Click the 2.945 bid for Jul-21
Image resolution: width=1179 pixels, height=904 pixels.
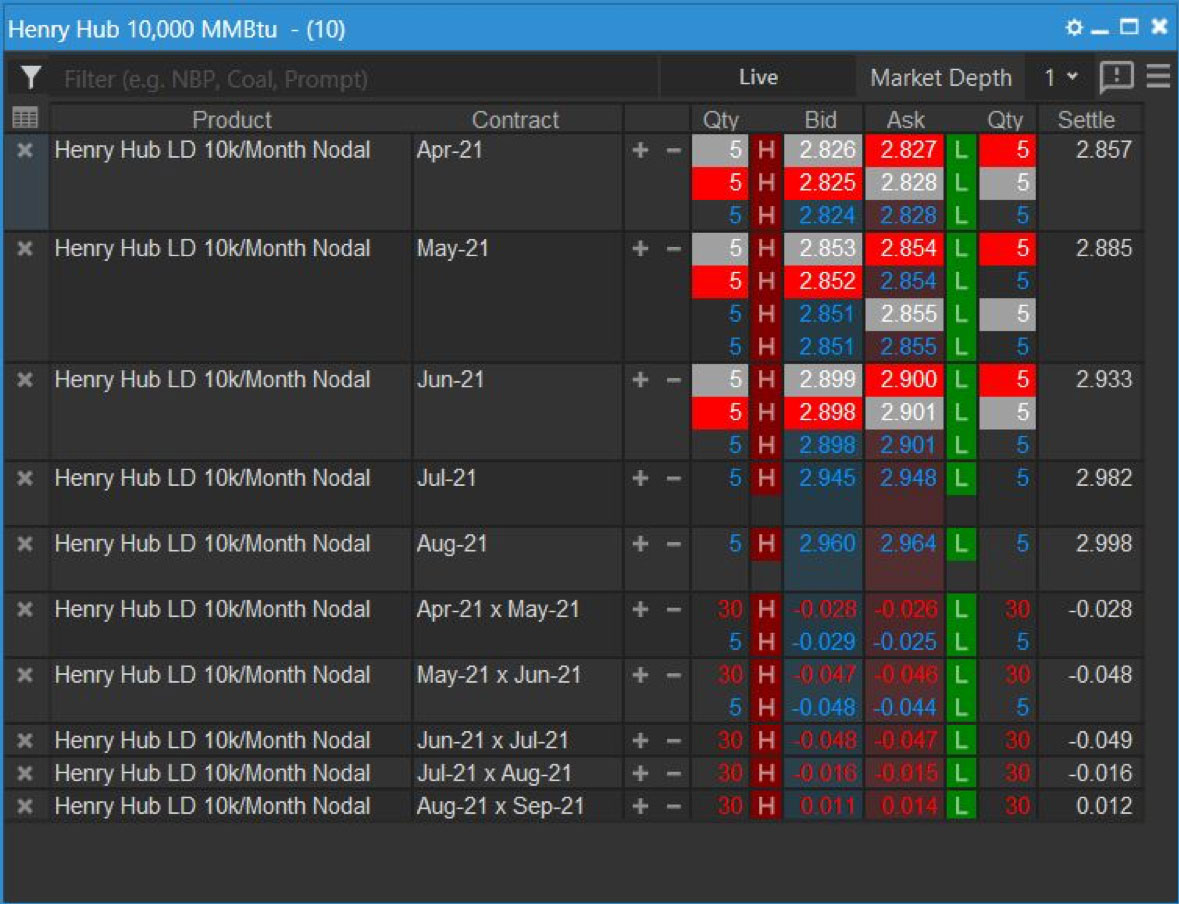(x=823, y=478)
